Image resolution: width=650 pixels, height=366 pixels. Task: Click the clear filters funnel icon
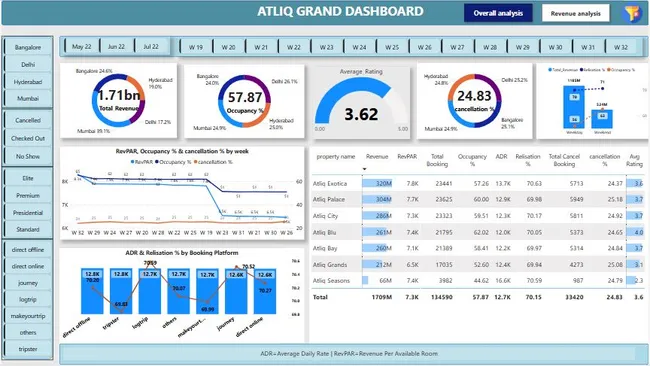pyautogui.click(x=632, y=13)
